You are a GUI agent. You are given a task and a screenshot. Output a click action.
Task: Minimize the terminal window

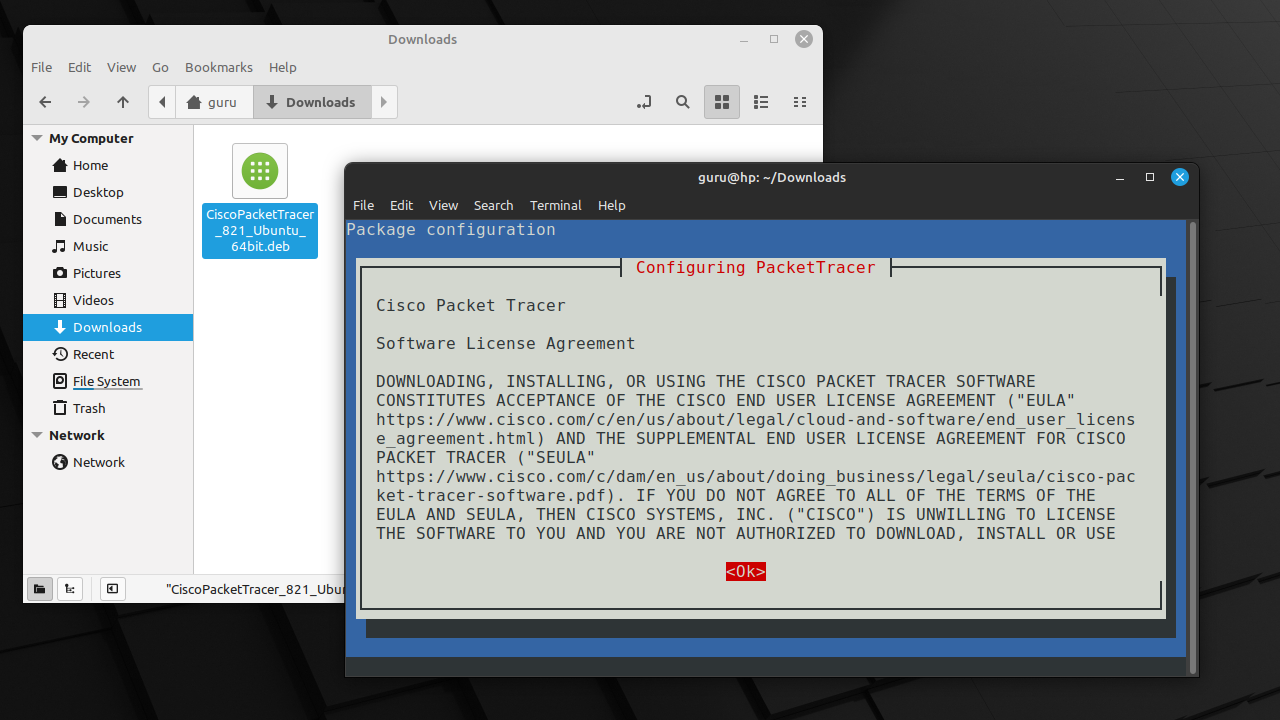(1120, 177)
